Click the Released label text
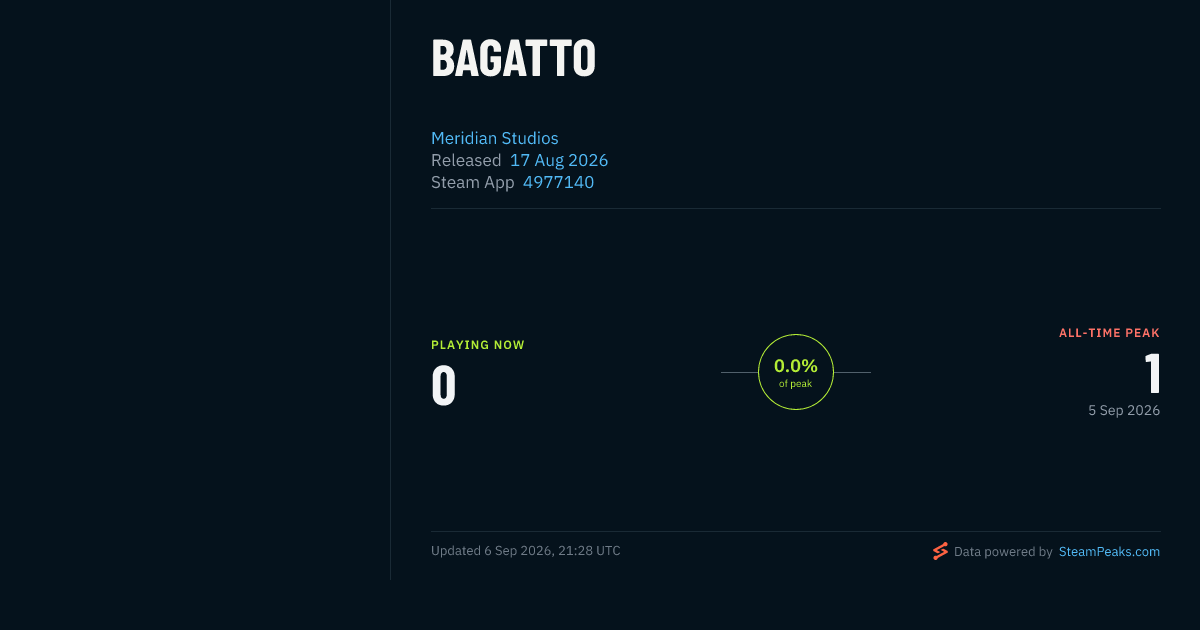The height and width of the screenshot is (630, 1200). pyautogui.click(x=466, y=160)
